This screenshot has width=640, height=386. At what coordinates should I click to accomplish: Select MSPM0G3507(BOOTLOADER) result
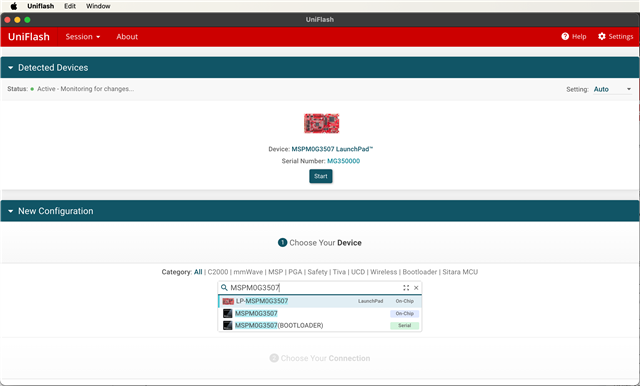pos(320,326)
